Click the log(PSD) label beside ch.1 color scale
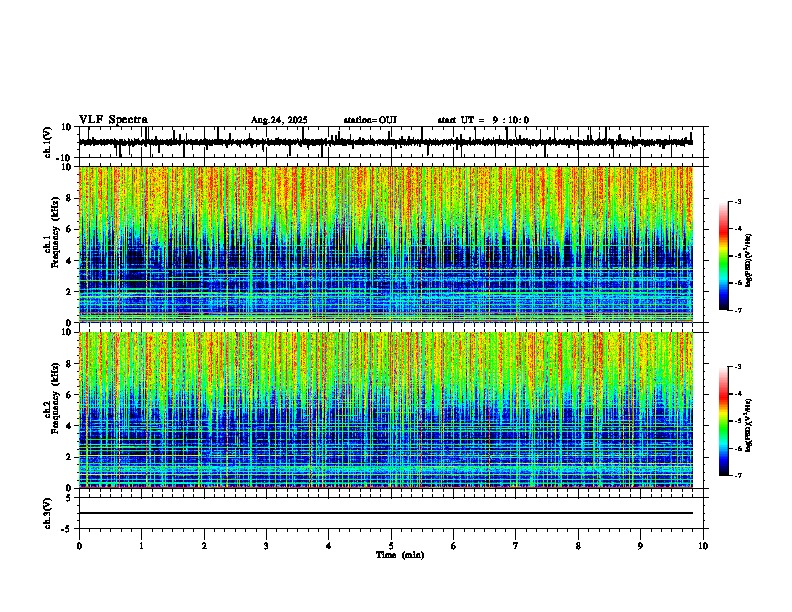 click(x=749, y=260)
